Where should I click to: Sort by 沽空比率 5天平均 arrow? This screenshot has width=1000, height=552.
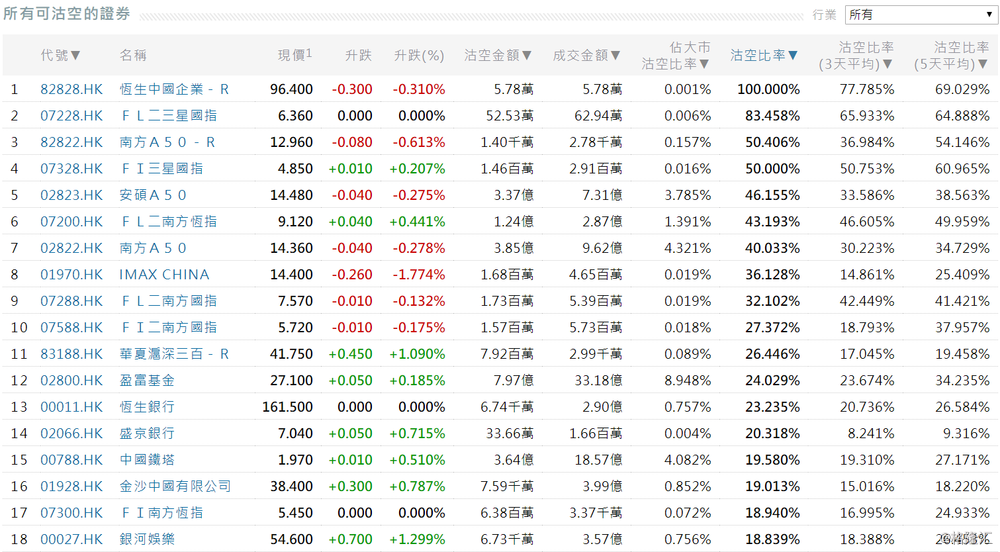click(x=983, y=64)
